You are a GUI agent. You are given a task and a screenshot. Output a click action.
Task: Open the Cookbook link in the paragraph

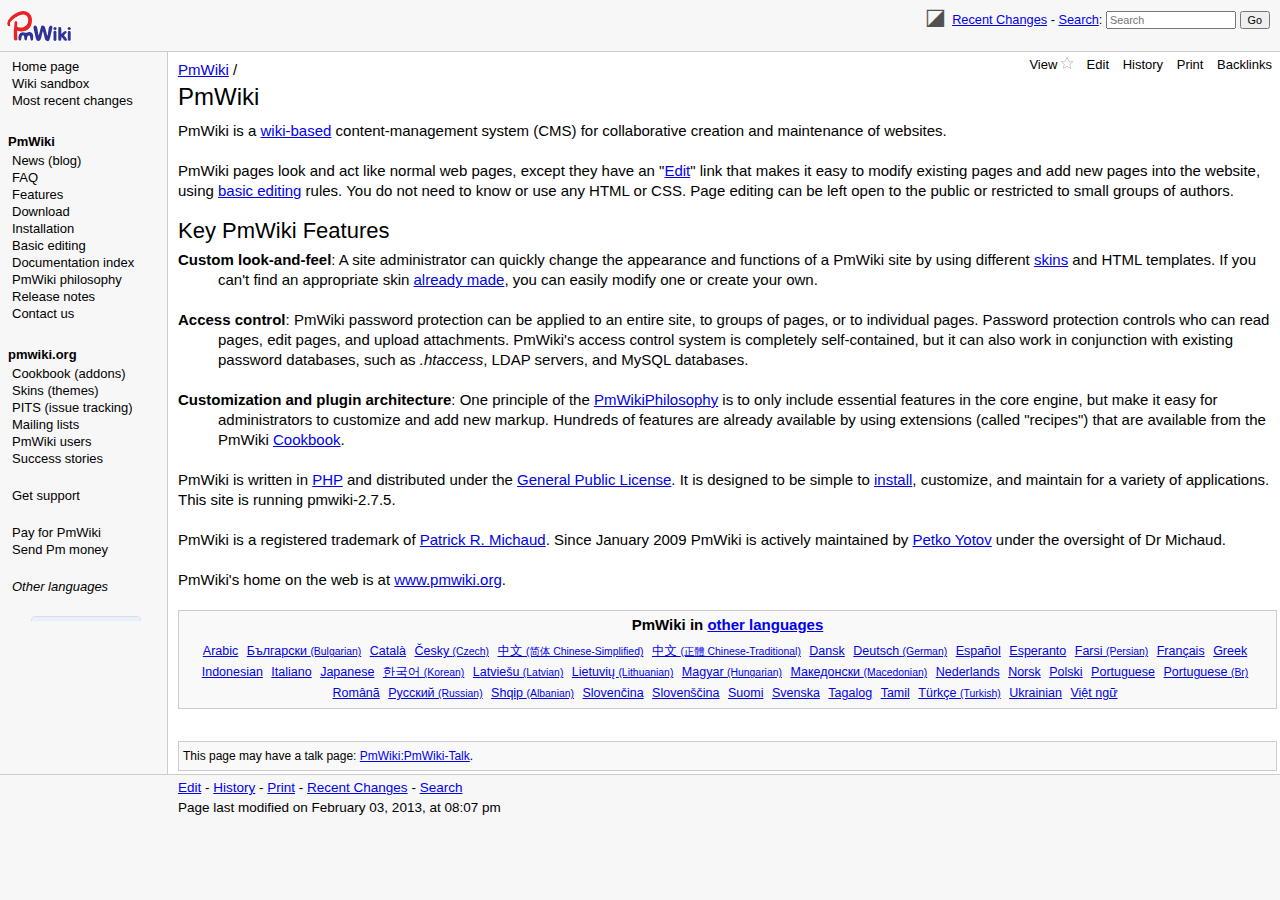[307, 440]
